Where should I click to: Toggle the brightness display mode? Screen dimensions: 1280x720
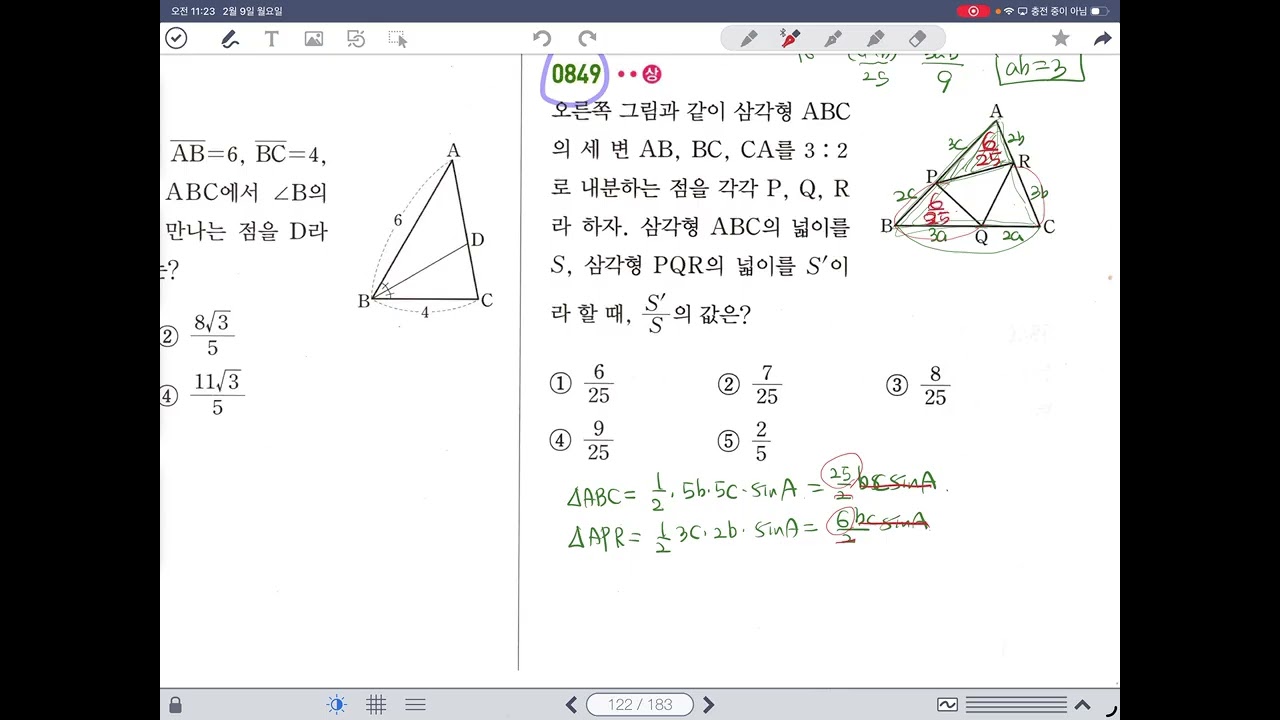point(337,705)
